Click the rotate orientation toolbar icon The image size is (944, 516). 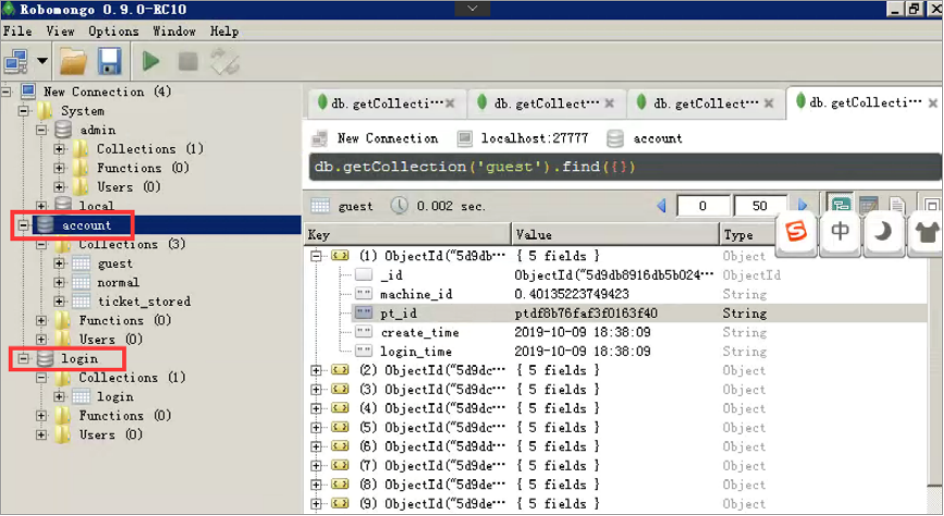pos(225,61)
